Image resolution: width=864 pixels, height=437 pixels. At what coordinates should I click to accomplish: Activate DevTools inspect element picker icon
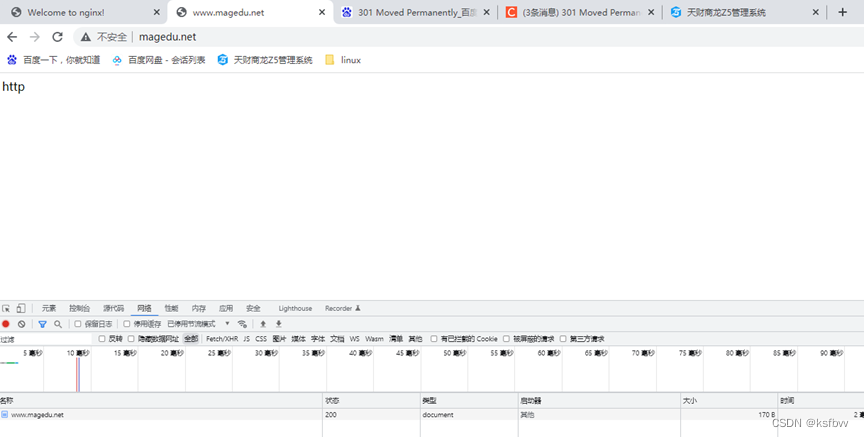coord(6,309)
